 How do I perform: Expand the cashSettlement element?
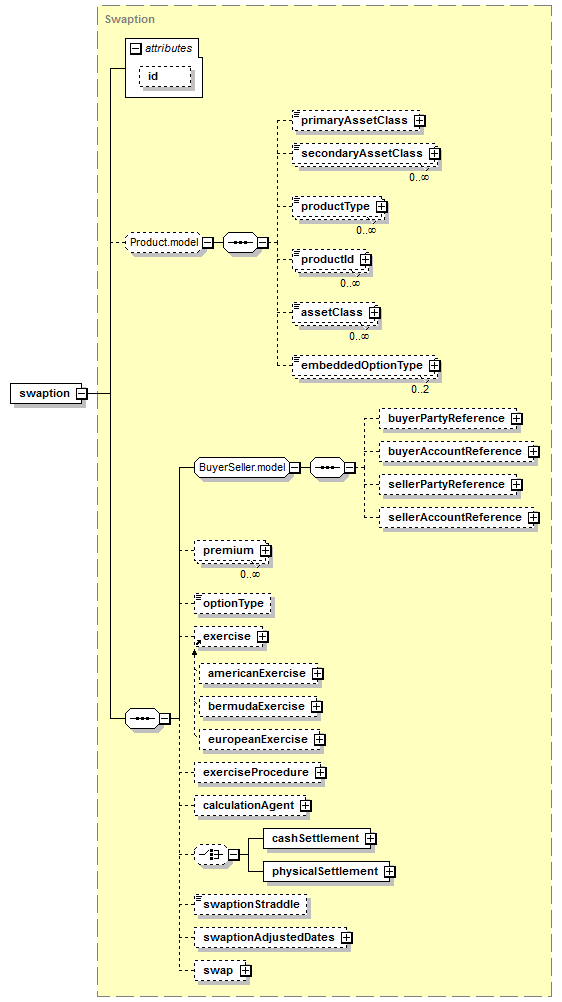(x=370, y=838)
